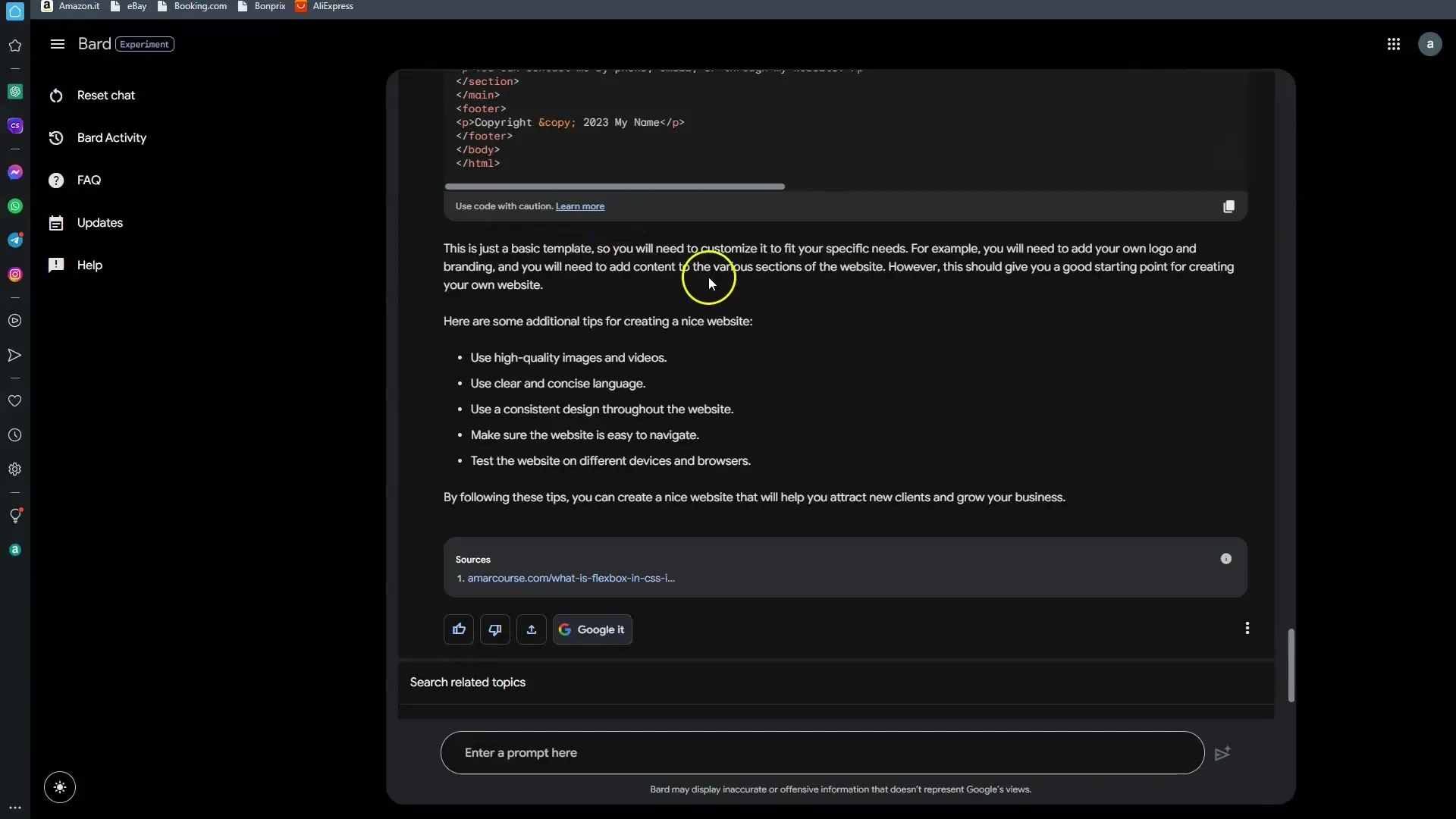Click the '</html>' code line
Image resolution: width=1456 pixels, height=819 pixels.
pyautogui.click(x=478, y=164)
